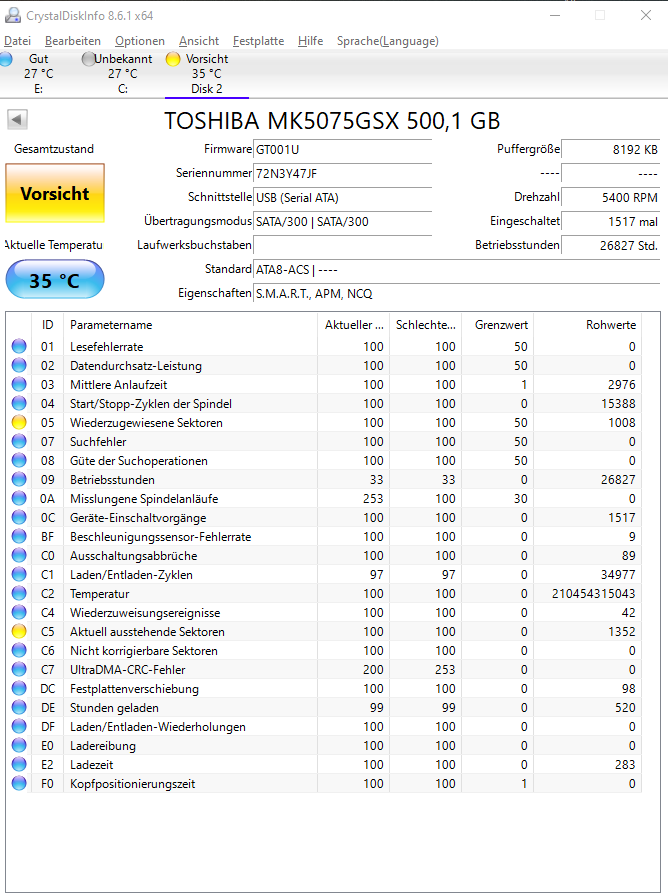Screen dimensions: 668x893
Task: Click the Betriebsstunden value 26827 Std.
Action: tap(610, 245)
